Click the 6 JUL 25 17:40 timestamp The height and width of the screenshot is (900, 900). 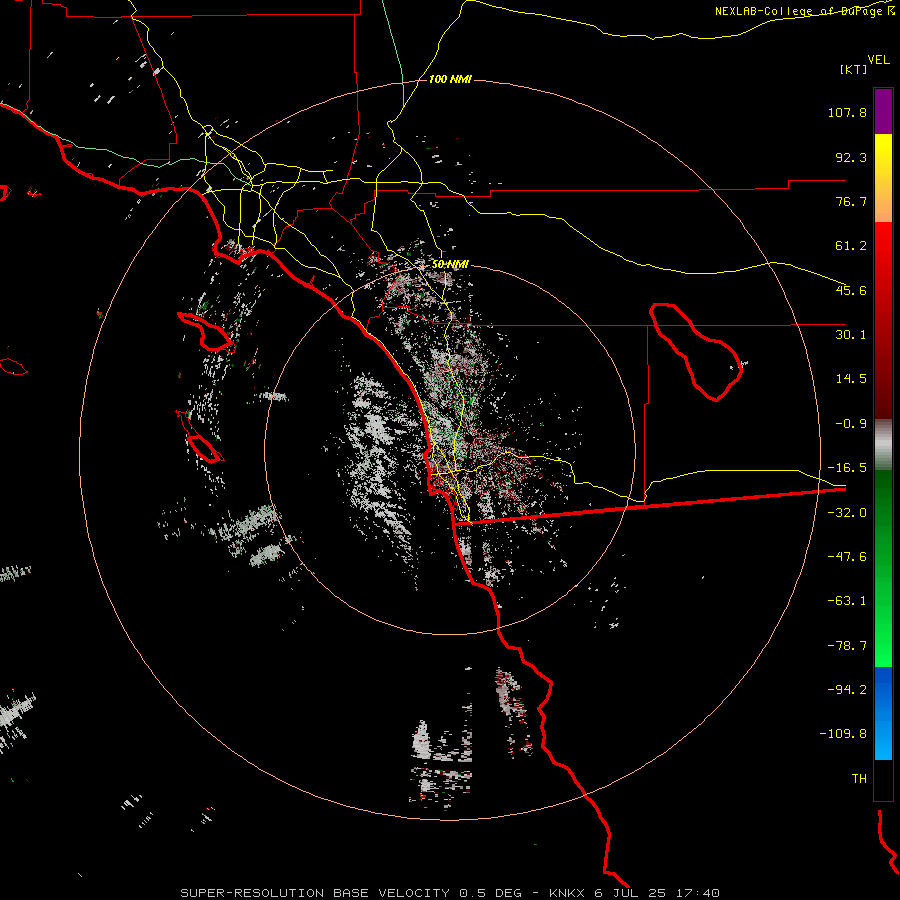pos(659,893)
